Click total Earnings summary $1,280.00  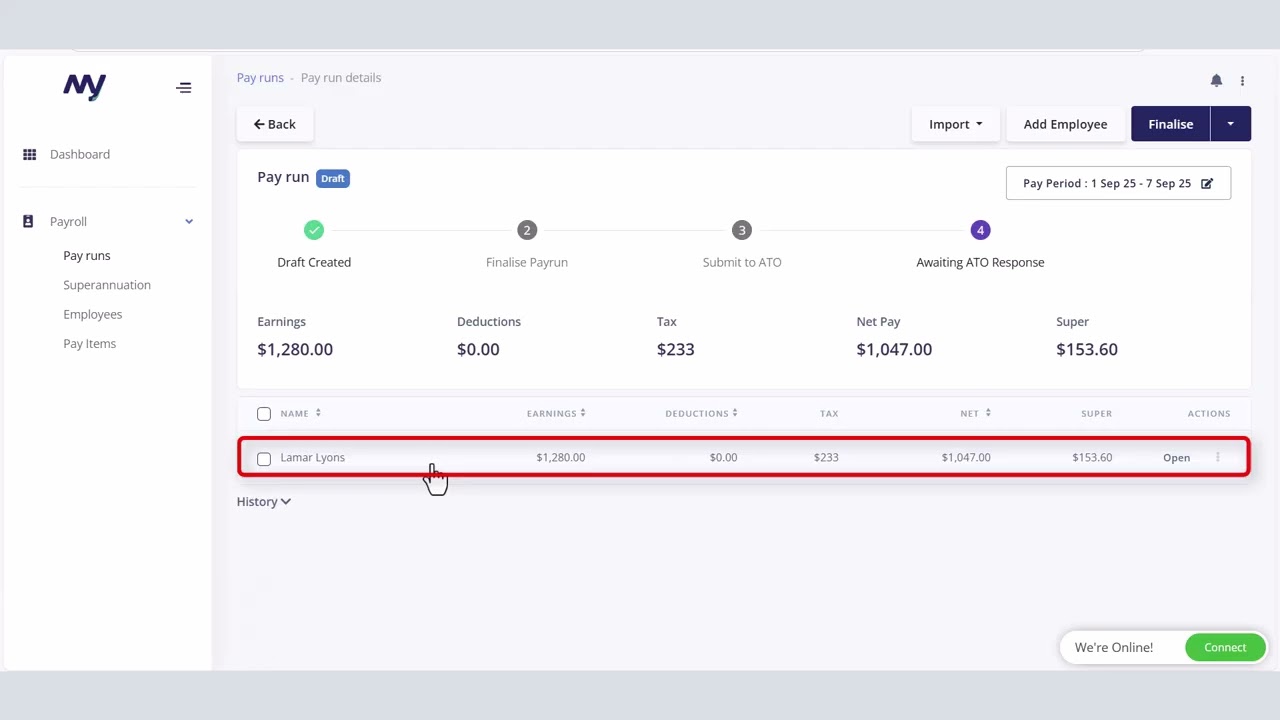(295, 349)
